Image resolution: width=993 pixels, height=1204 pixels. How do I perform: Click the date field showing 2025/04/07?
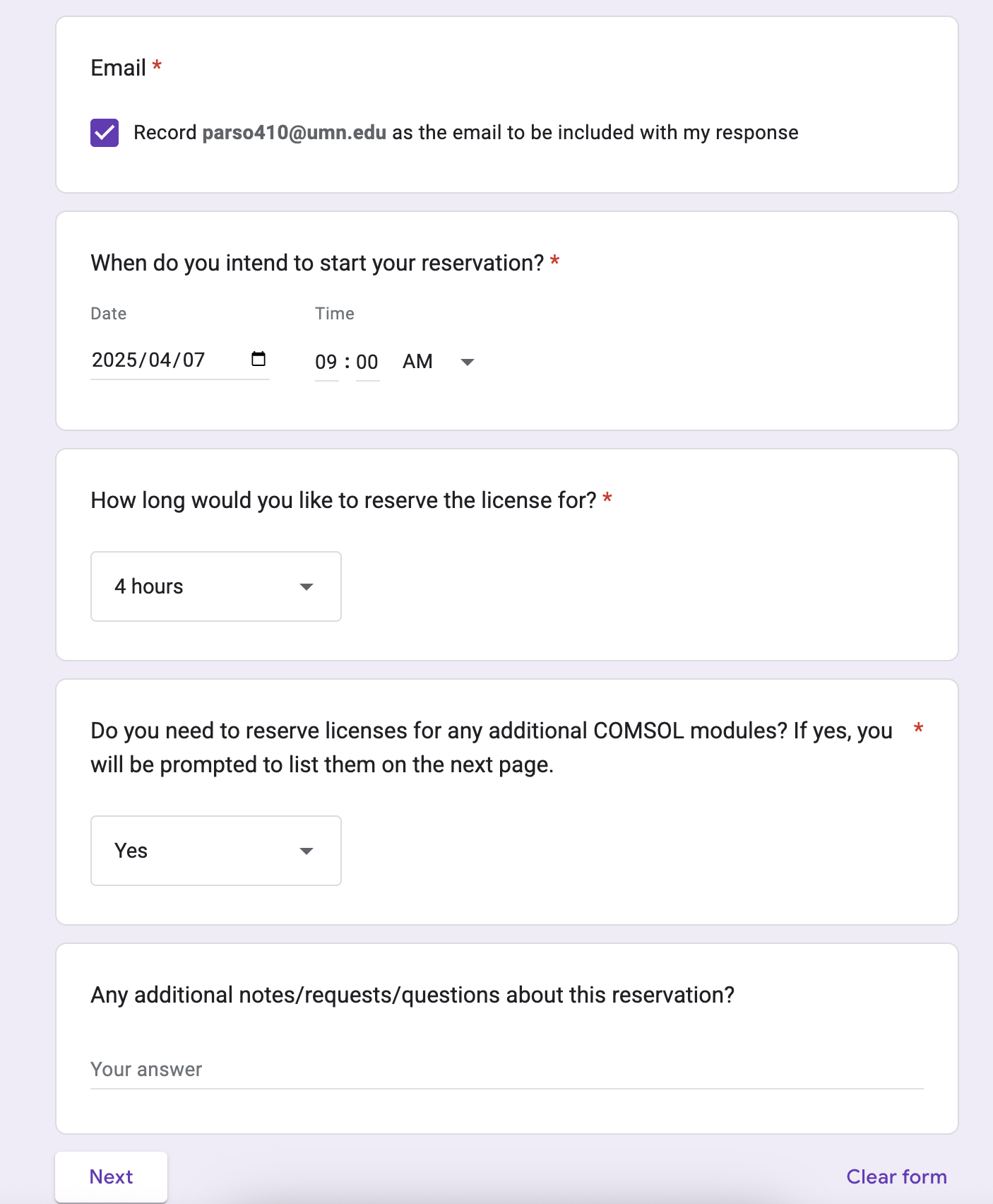pyautogui.click(x=155, y=360)
